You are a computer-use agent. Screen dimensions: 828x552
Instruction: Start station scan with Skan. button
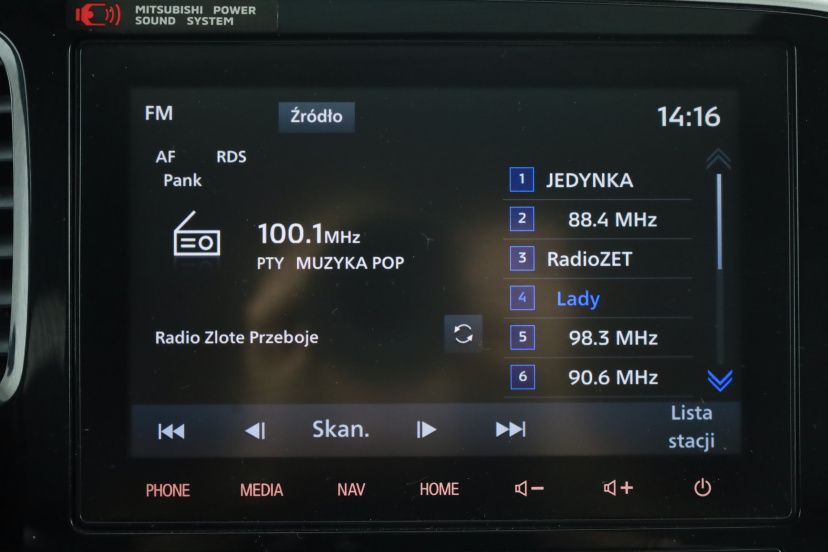(341, 429)
